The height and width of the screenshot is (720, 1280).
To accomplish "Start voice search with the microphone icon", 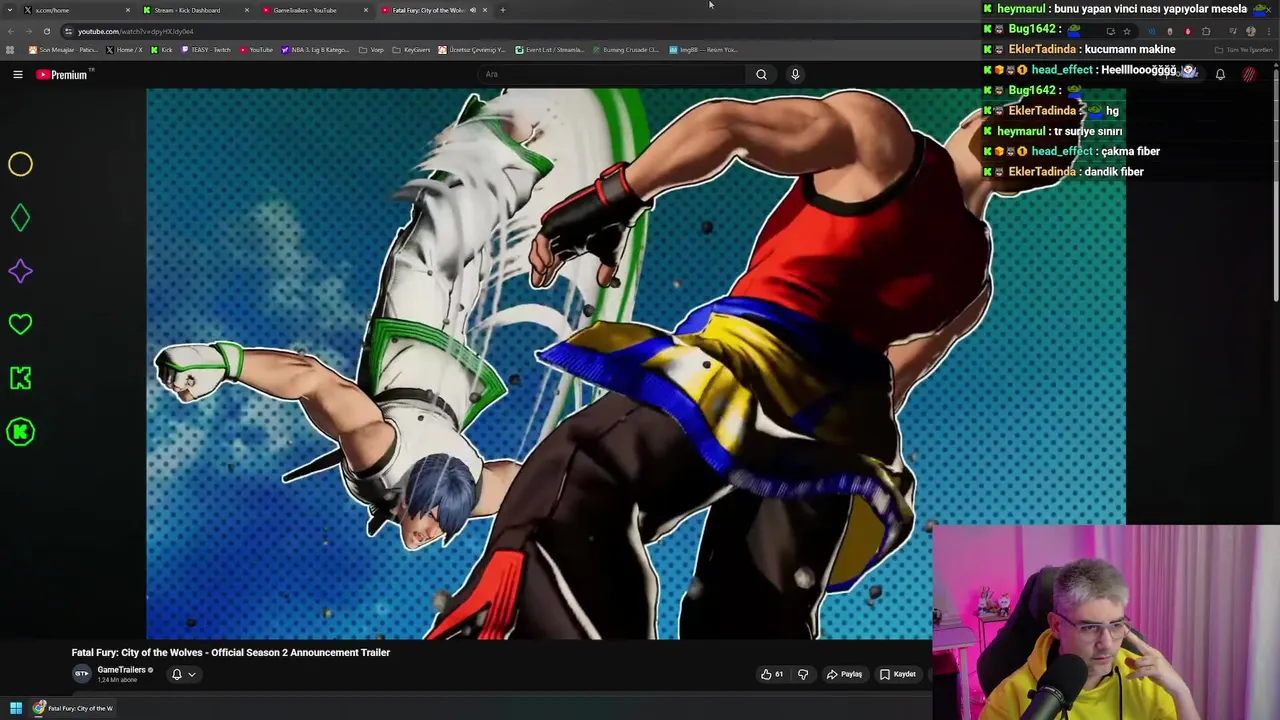I will pos(795,74).
